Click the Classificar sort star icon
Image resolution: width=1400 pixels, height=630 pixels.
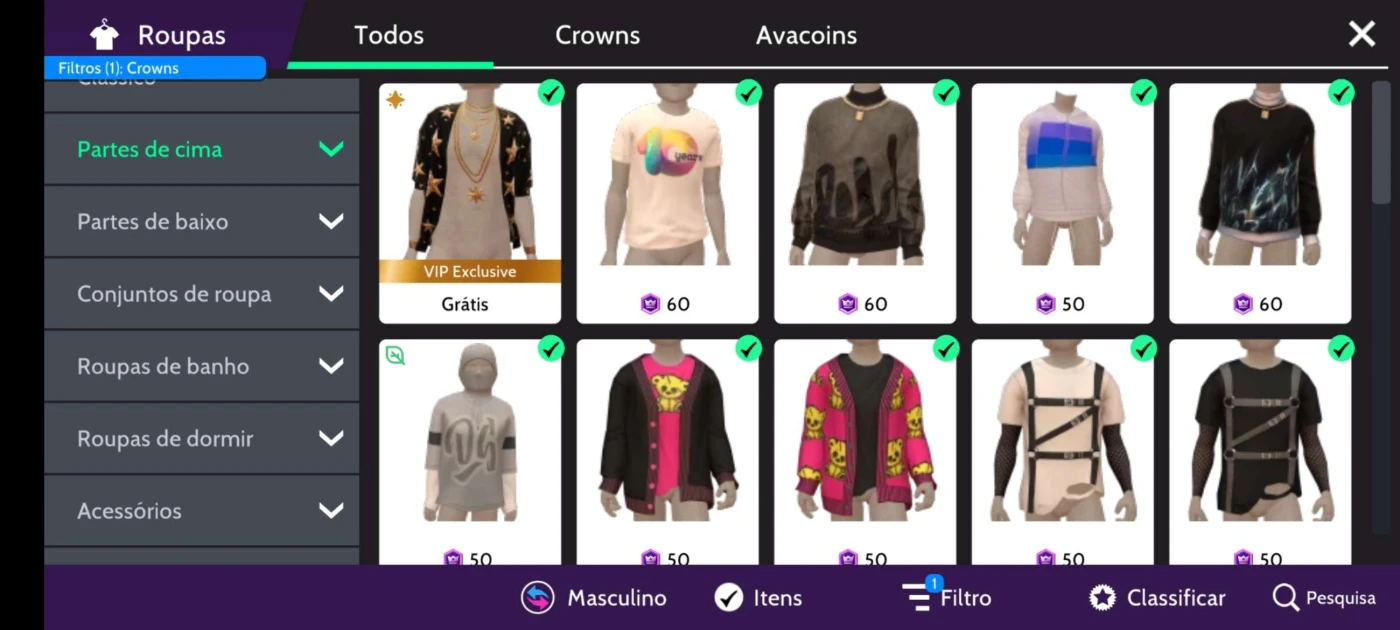1102,598
